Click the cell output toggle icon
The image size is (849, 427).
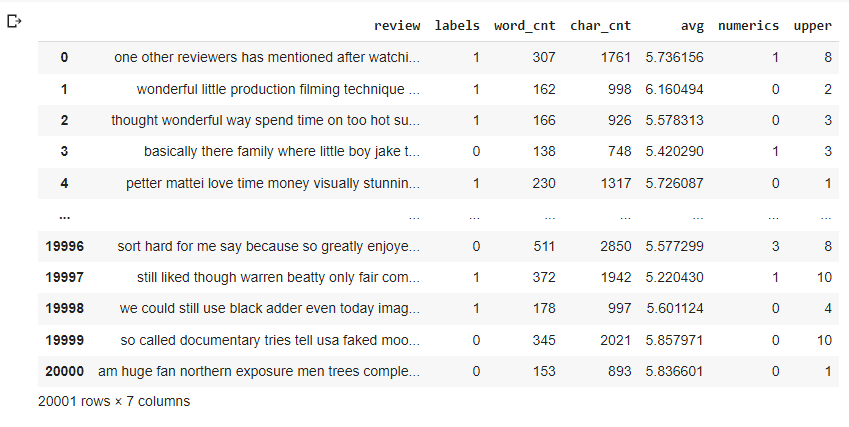pyautogui.click(x=14, y=22)
